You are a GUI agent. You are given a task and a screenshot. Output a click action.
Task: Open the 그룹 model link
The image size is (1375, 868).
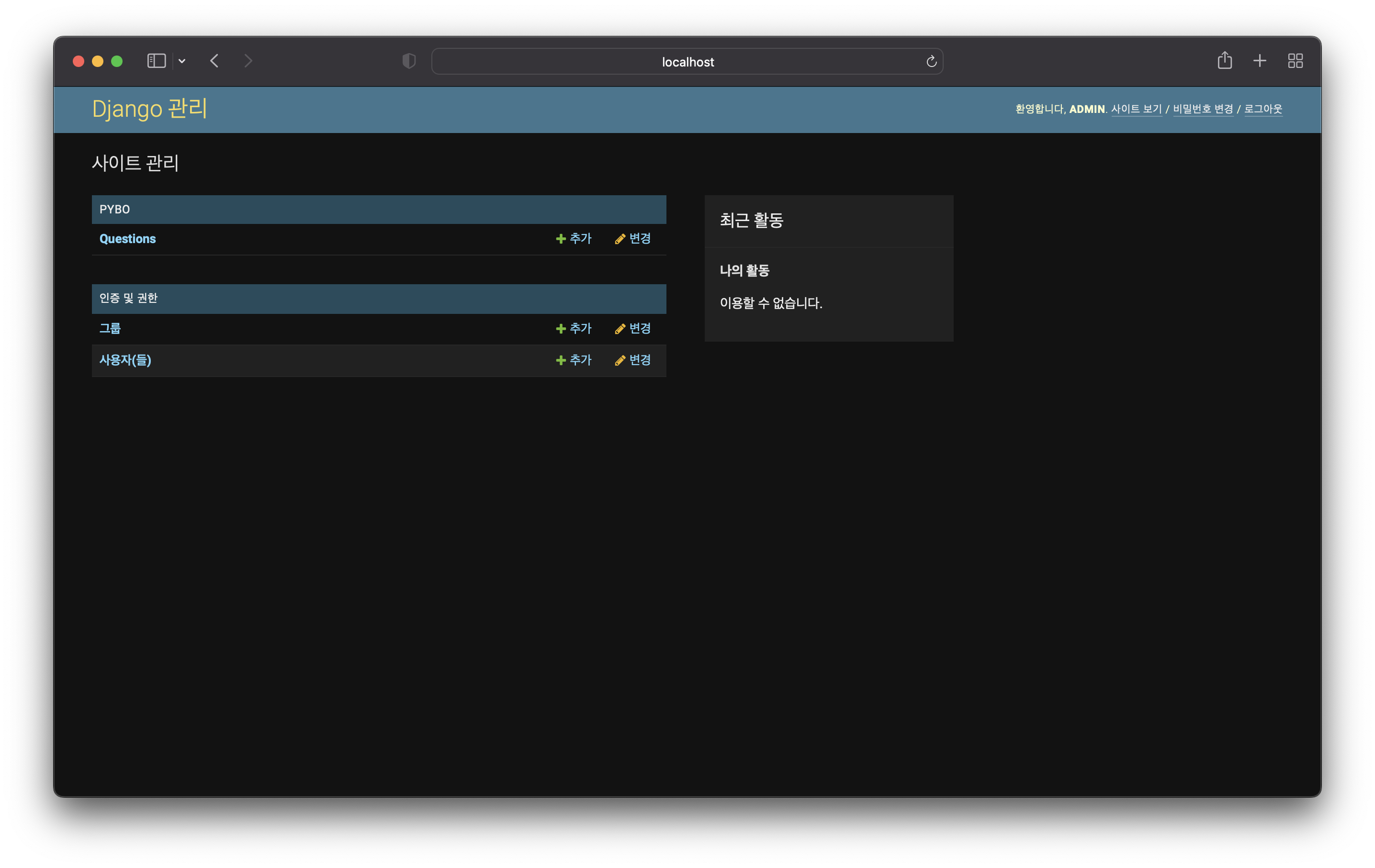coord(110,328)
